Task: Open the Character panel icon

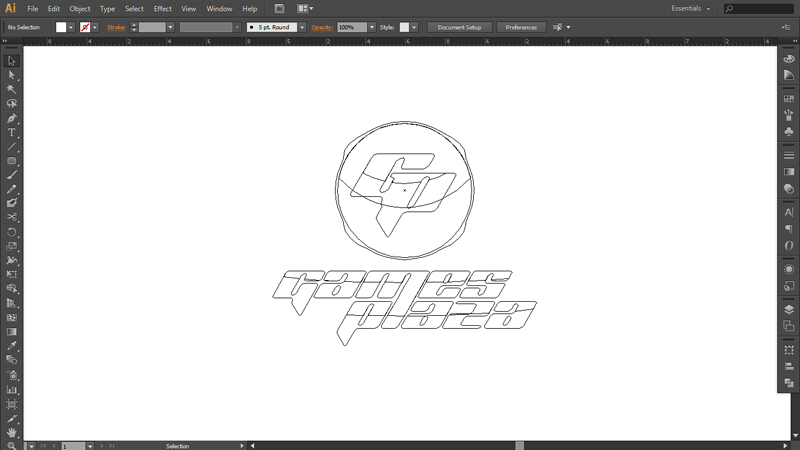Action: tap(789, 213)
